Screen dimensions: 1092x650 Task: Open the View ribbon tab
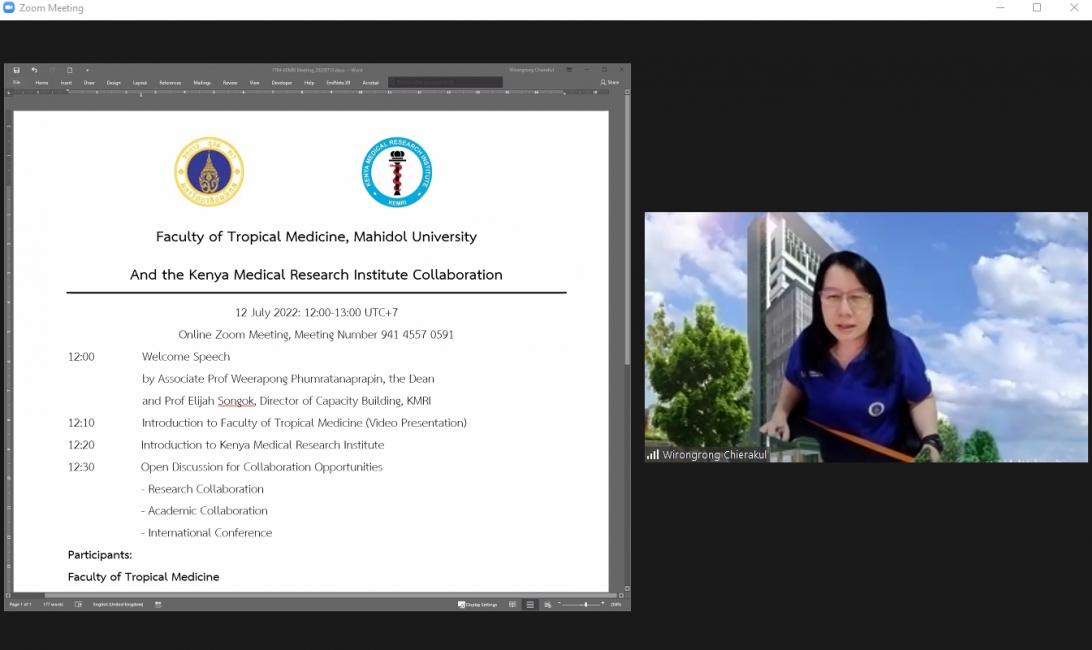click(254, 83)
